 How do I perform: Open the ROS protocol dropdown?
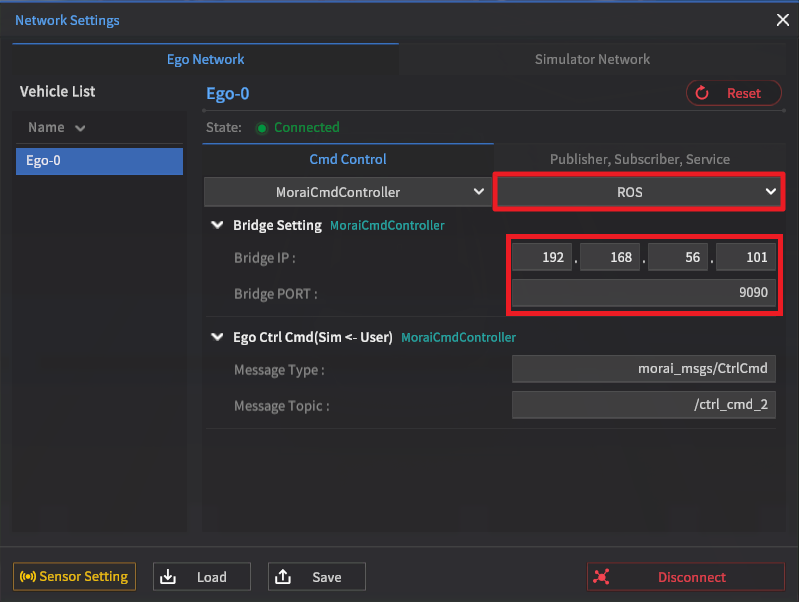click(x=639, y=191)
